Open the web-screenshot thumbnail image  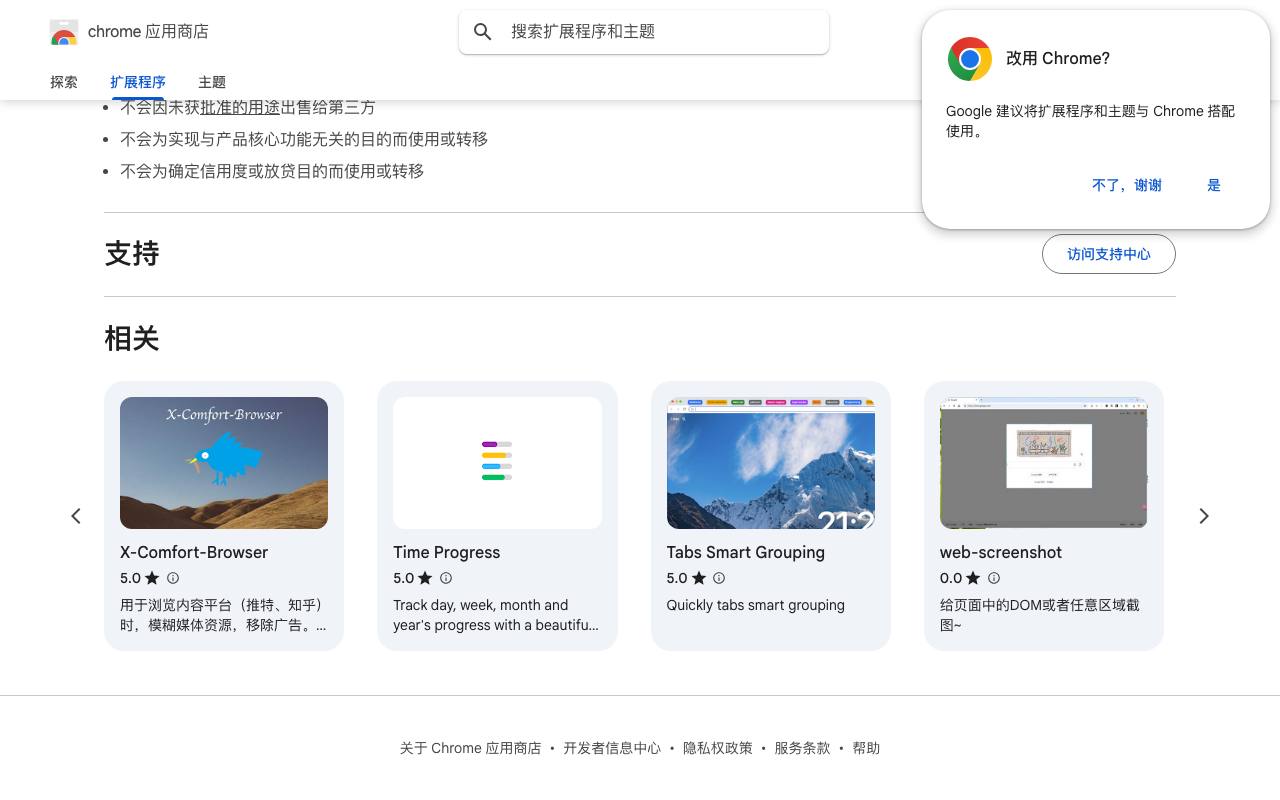[1044, 463]
